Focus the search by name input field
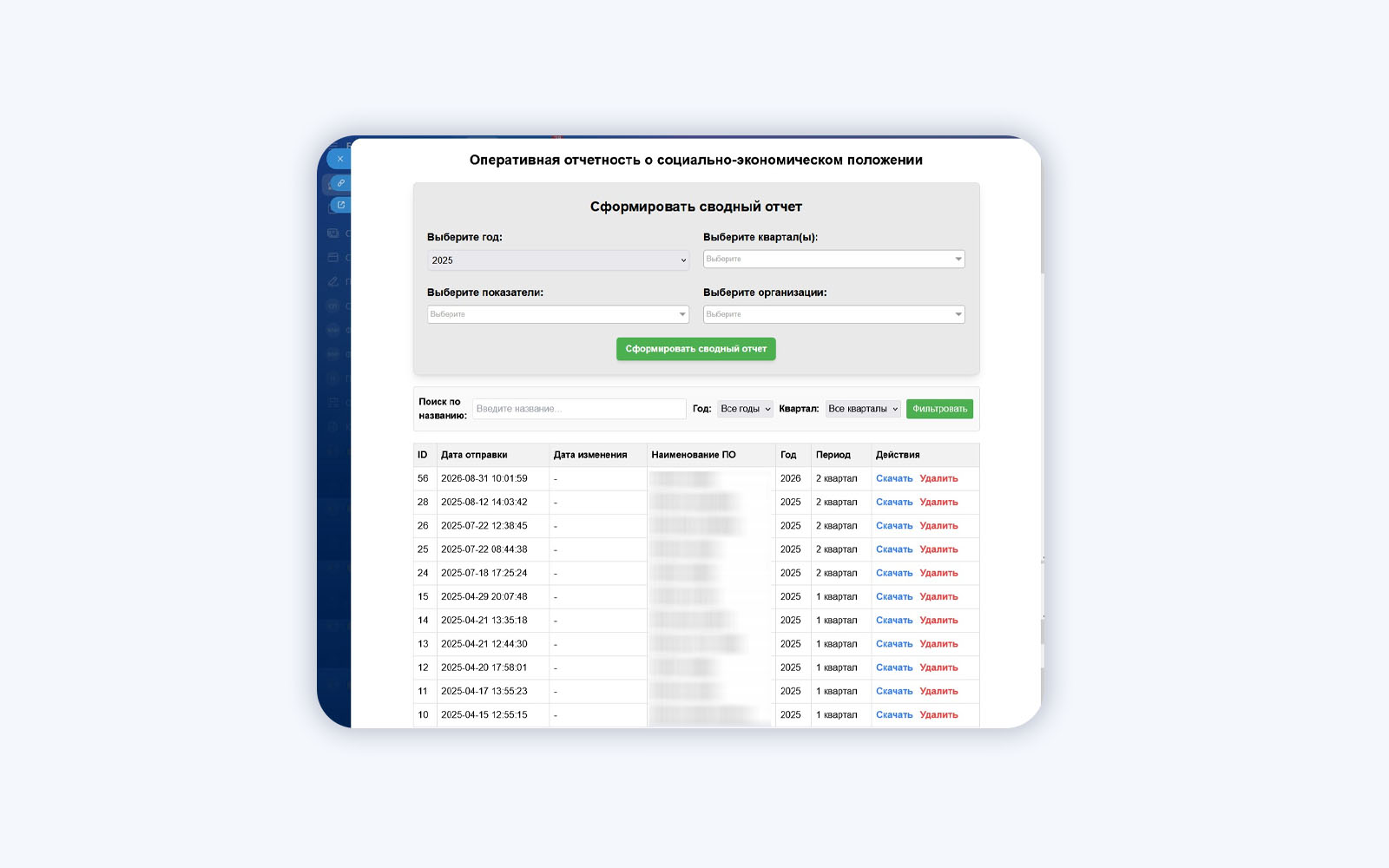Image resolution: width=1389 pixels, height=868 pixels. tap(579, 409)
